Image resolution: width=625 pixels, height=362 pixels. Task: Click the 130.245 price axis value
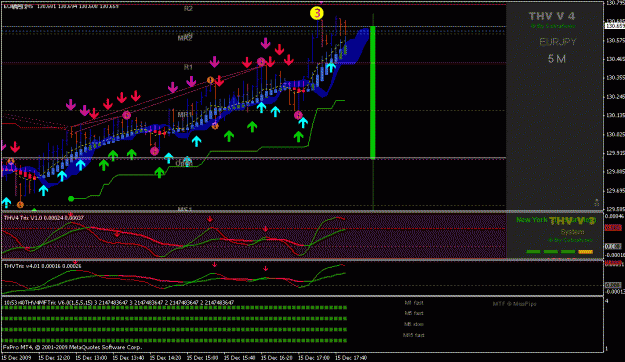(x=615, y=96)
